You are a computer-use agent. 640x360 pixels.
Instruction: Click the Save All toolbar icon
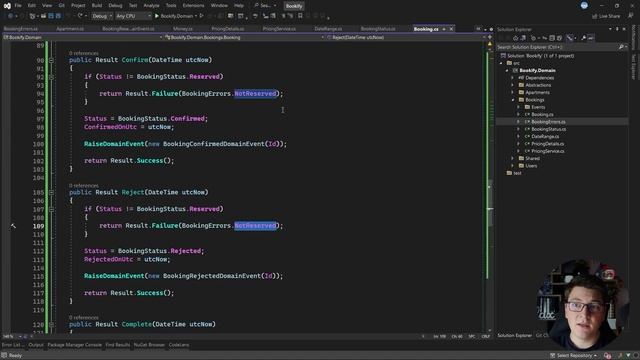point(58,16)
